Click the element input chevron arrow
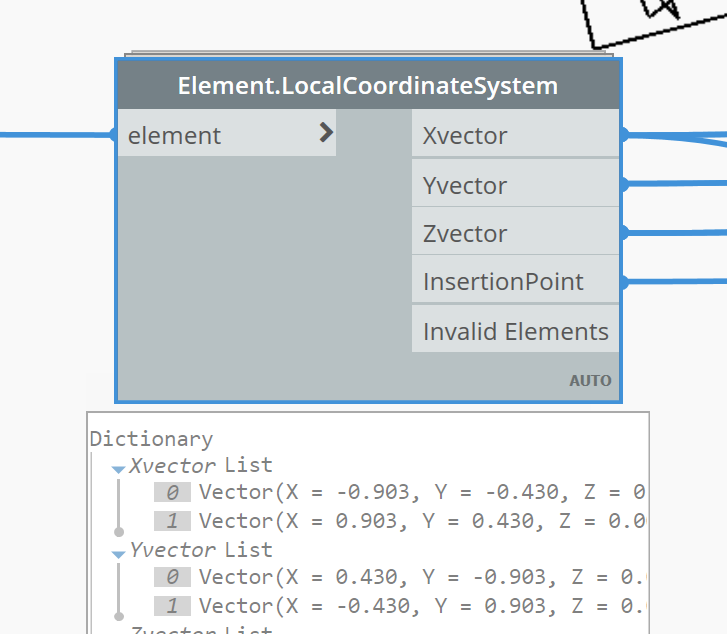The height and width of the screenshot is (634, 727). coord(326,133)
